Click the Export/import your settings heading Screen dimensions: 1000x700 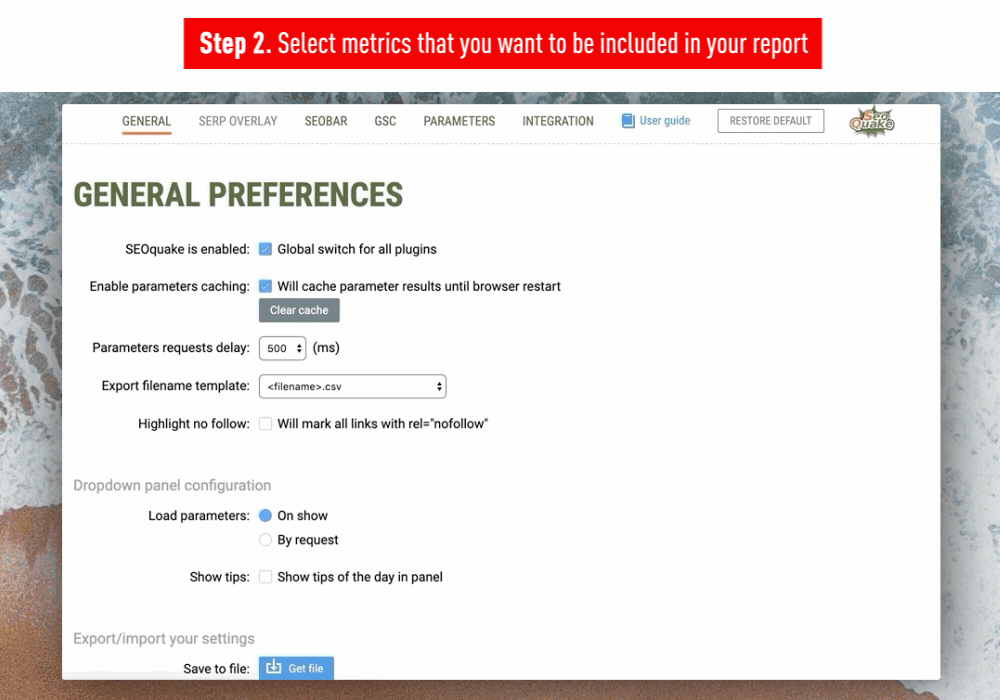(164, 639)
